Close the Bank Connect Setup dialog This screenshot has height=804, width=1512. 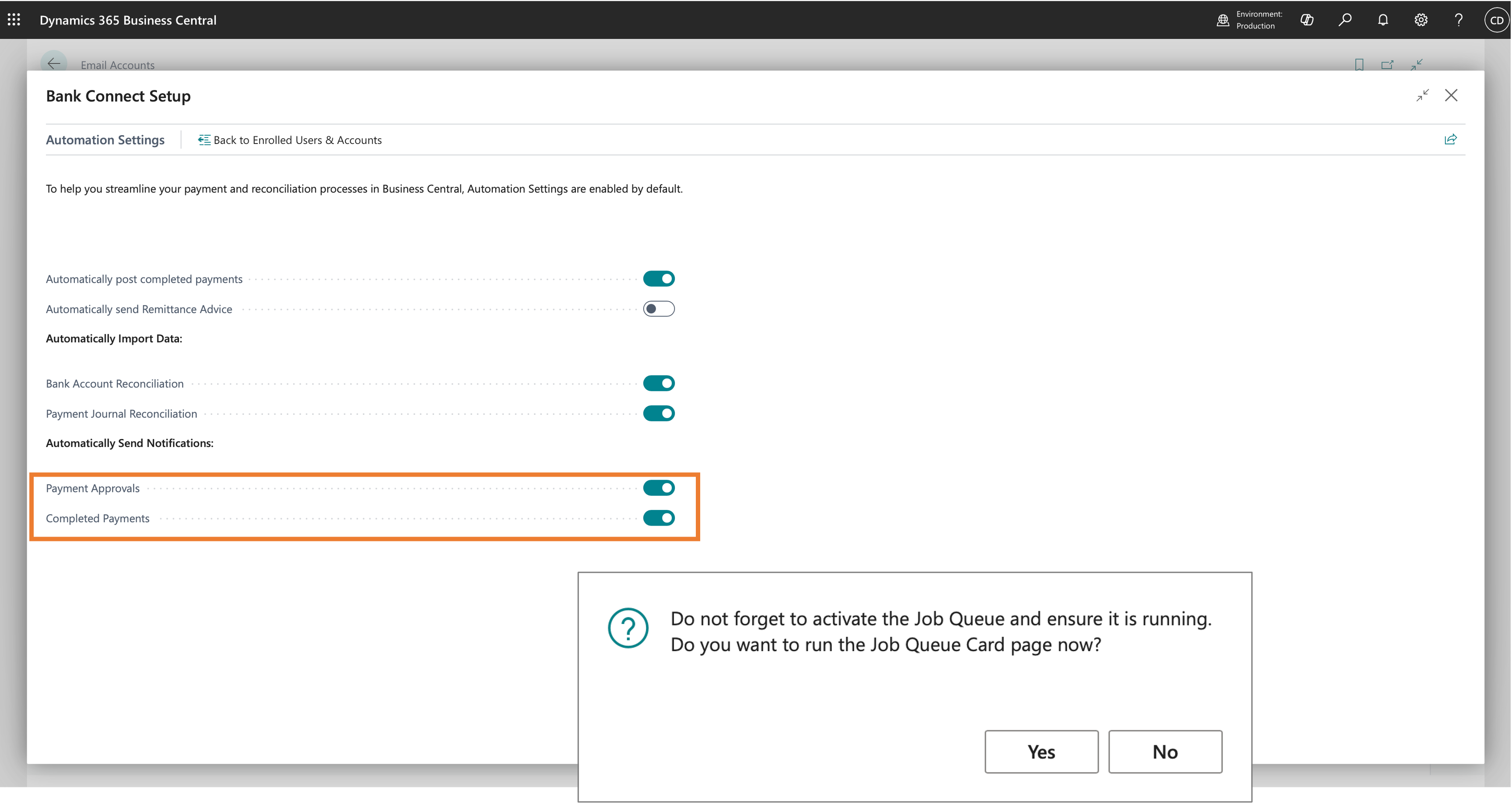pos(1451,95)
